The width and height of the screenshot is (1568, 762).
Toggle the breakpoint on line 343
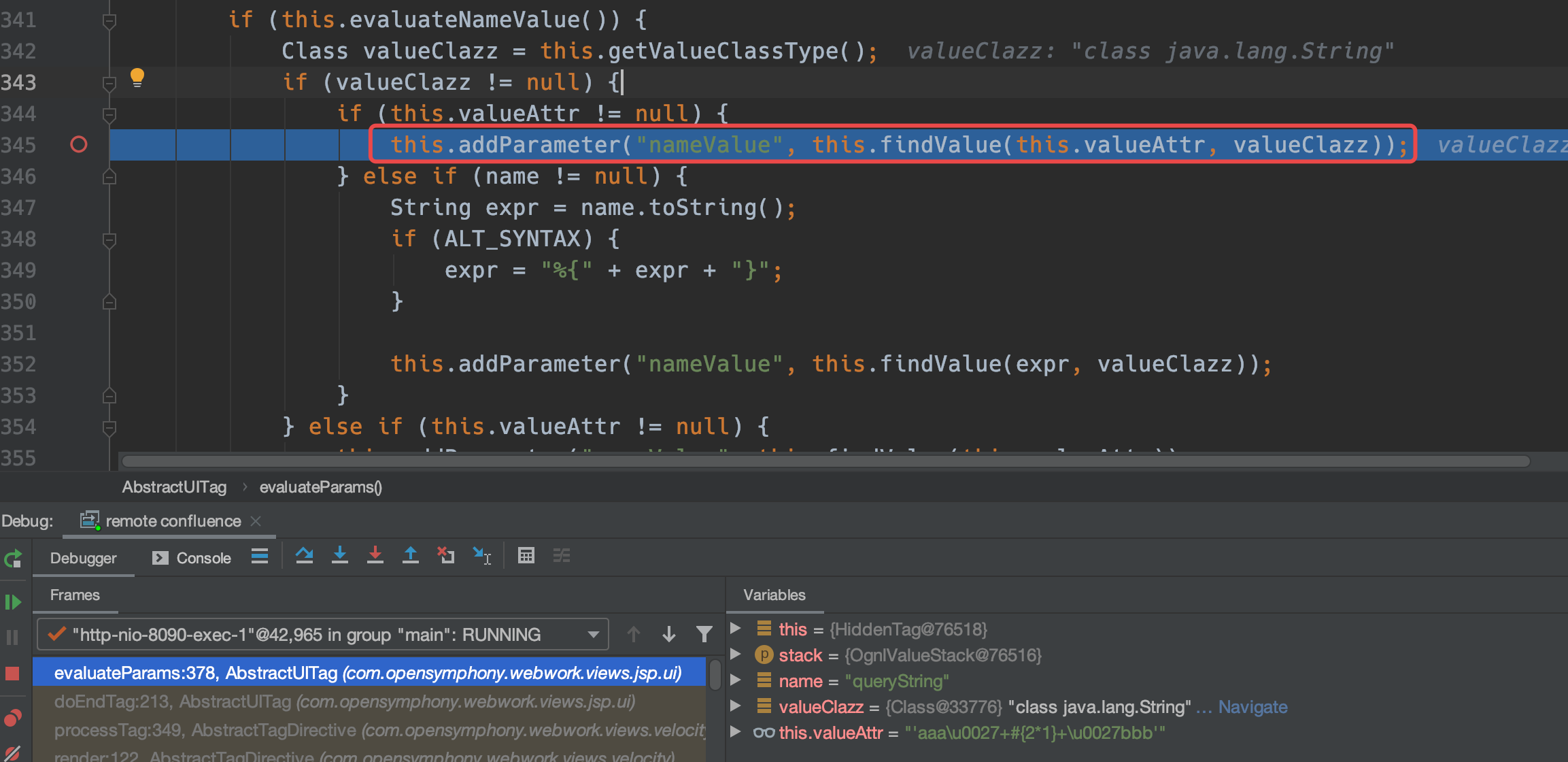[x=80, y=82]
